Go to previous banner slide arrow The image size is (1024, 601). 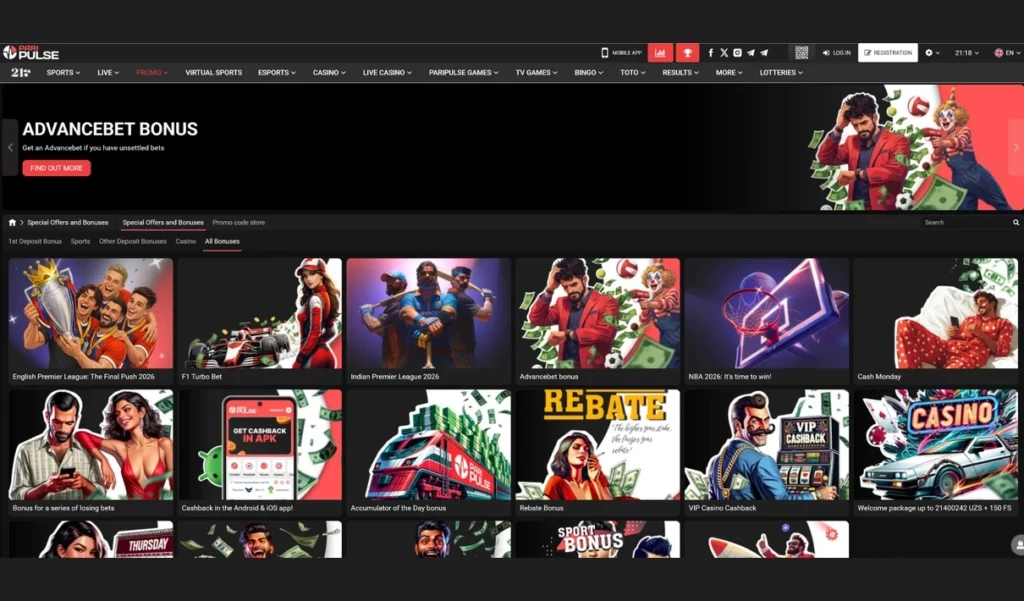[10, 148]
